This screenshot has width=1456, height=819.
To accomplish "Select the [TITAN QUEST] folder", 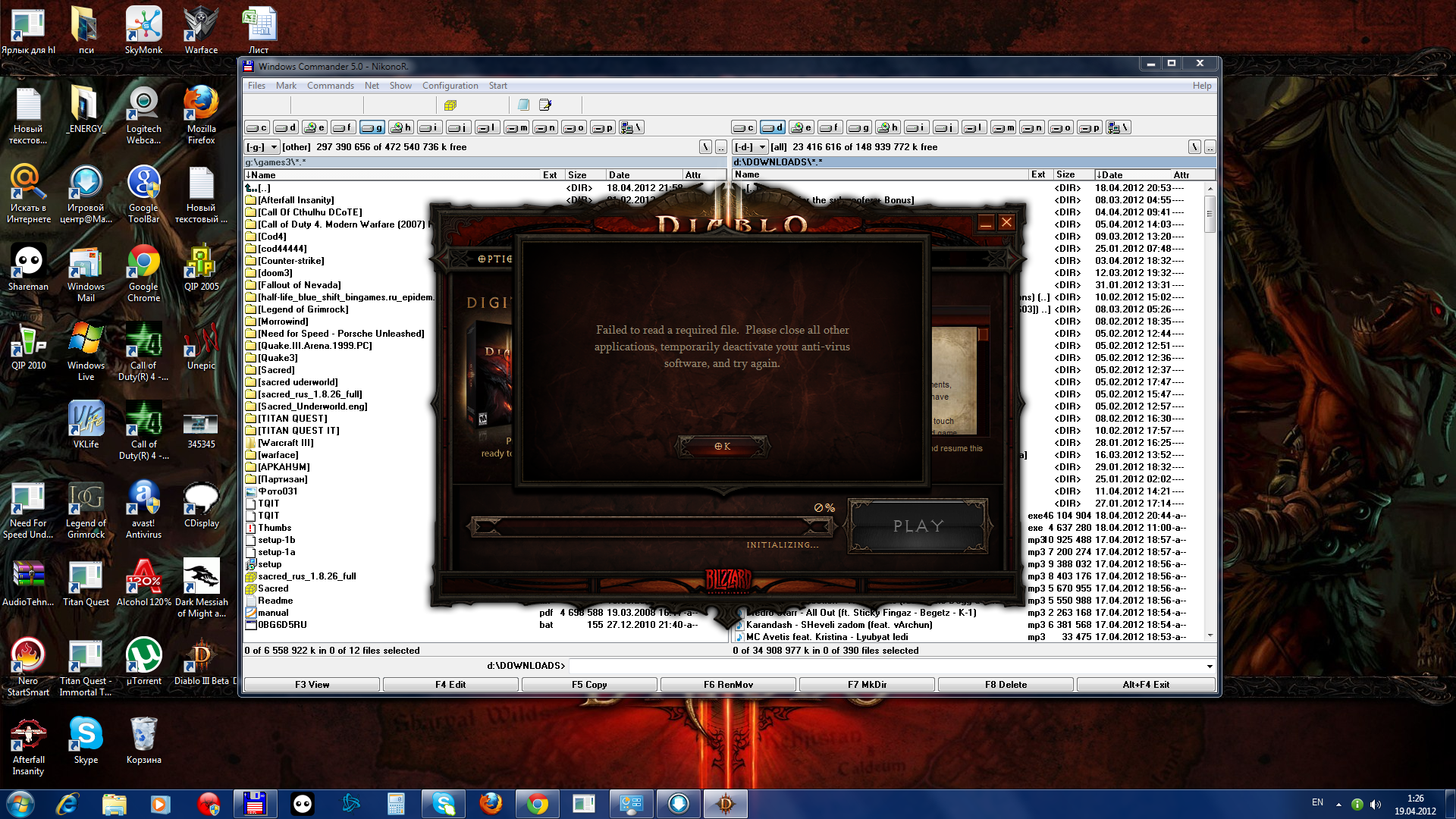I will coord(293,419).
